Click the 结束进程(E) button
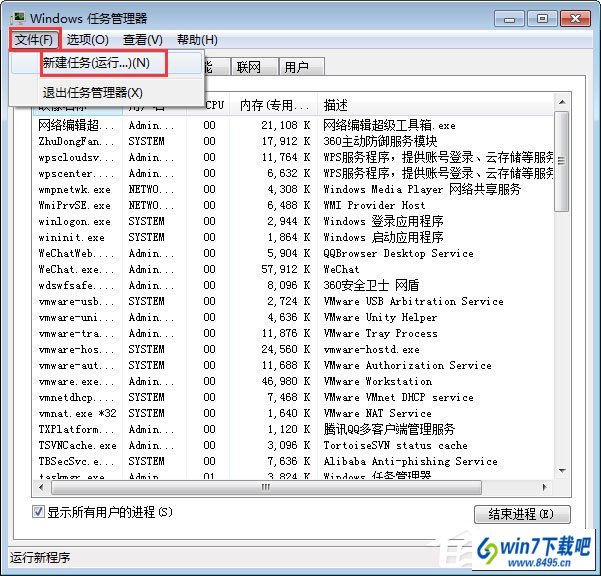This screenshot has width=601, height=576. [522, 514]
